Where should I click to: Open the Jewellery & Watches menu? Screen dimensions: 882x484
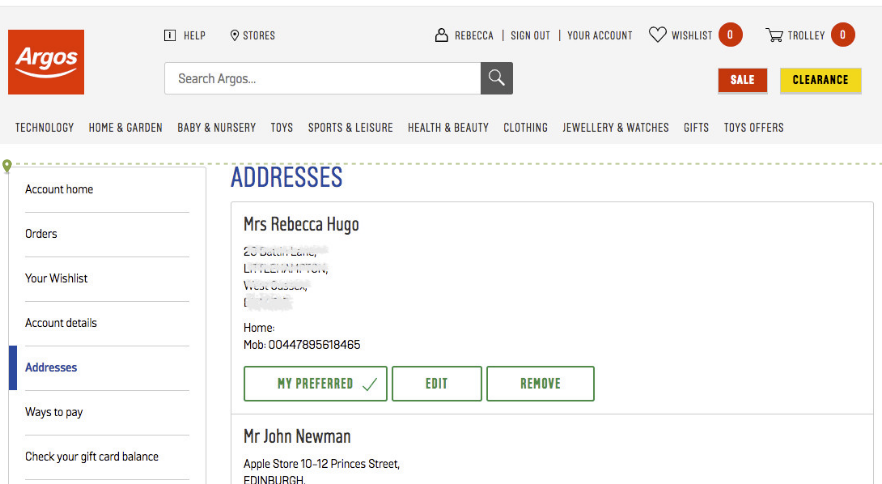(x=615, y=128)
